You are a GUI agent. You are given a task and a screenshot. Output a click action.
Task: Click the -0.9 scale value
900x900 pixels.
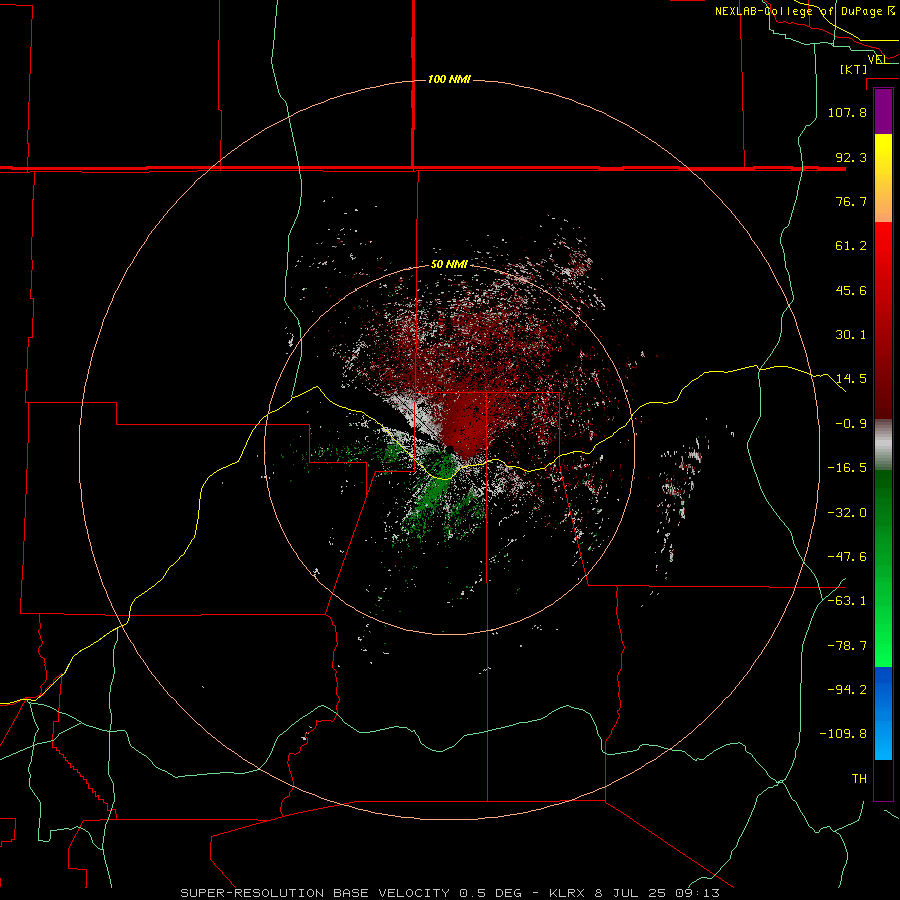click(851, 424)
